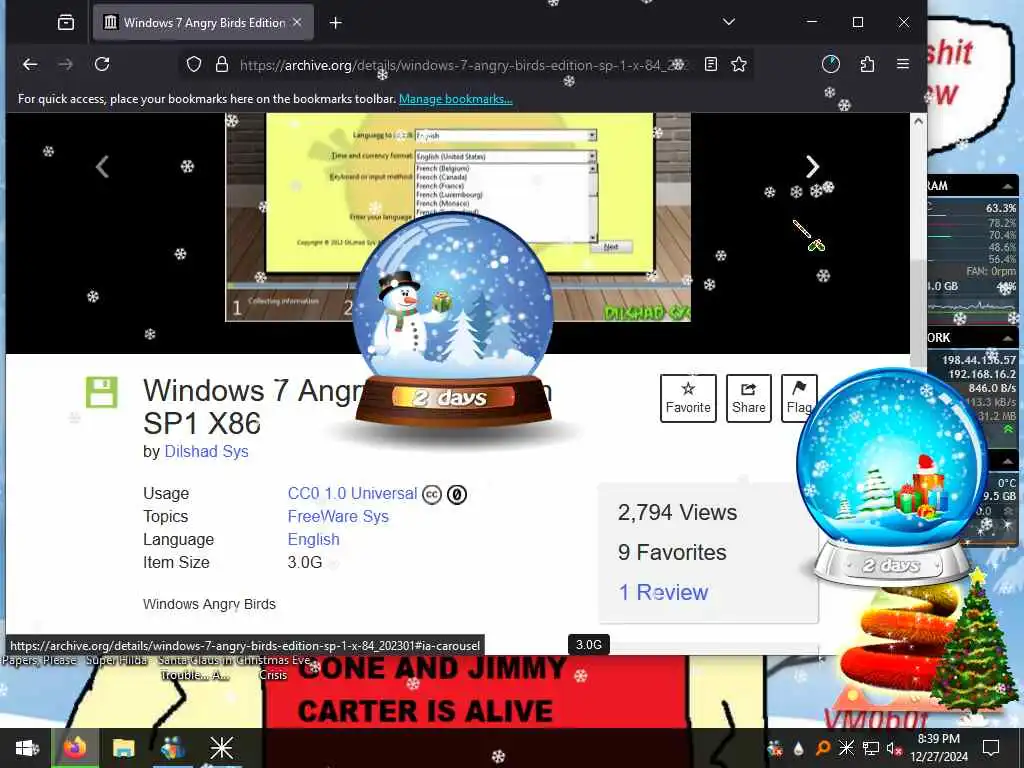Viewport: 1024px width, 768px height.
Task: Go back to the previous page
Action: (x=30, y=64)
